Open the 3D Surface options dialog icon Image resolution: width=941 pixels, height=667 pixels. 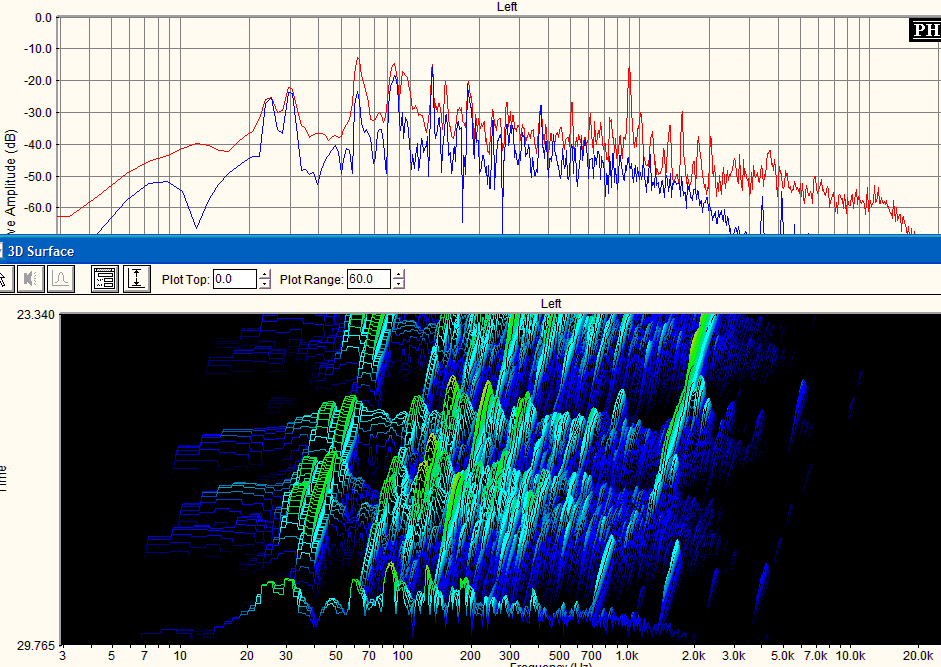(105, 279)
